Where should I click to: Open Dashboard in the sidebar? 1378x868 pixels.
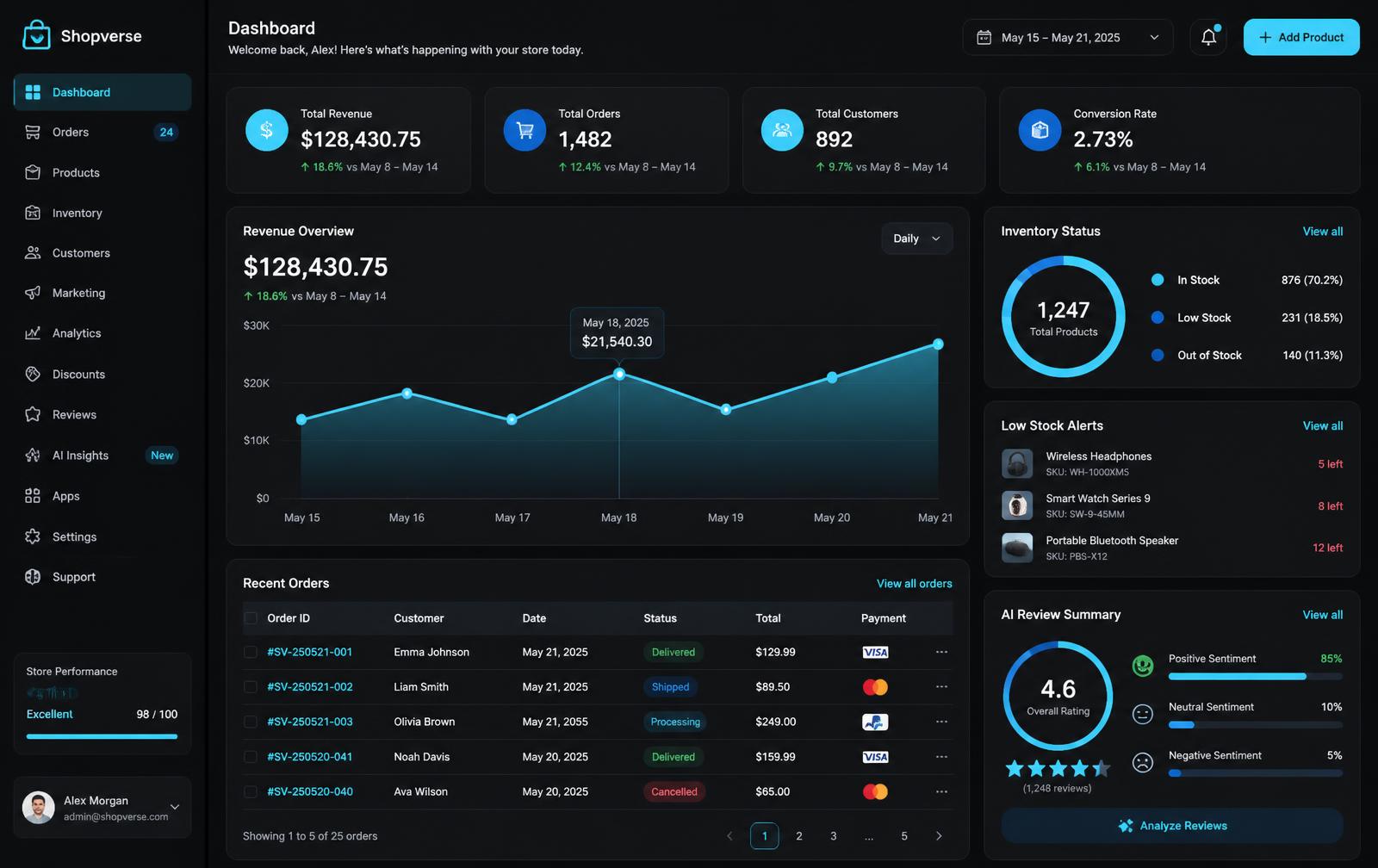click(102, 92)
